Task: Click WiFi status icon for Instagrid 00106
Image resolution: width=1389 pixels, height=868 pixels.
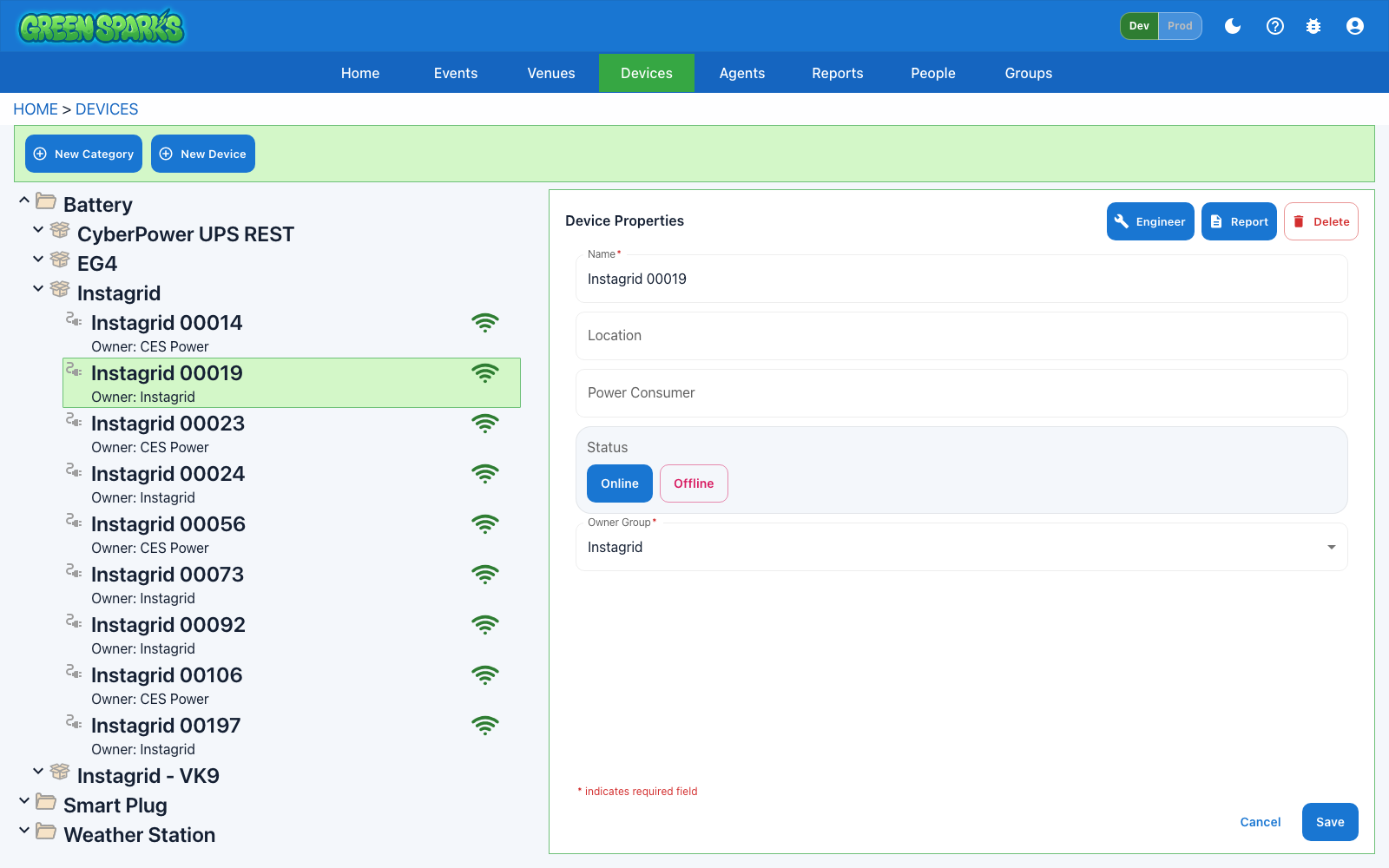Action: (485, 675)
